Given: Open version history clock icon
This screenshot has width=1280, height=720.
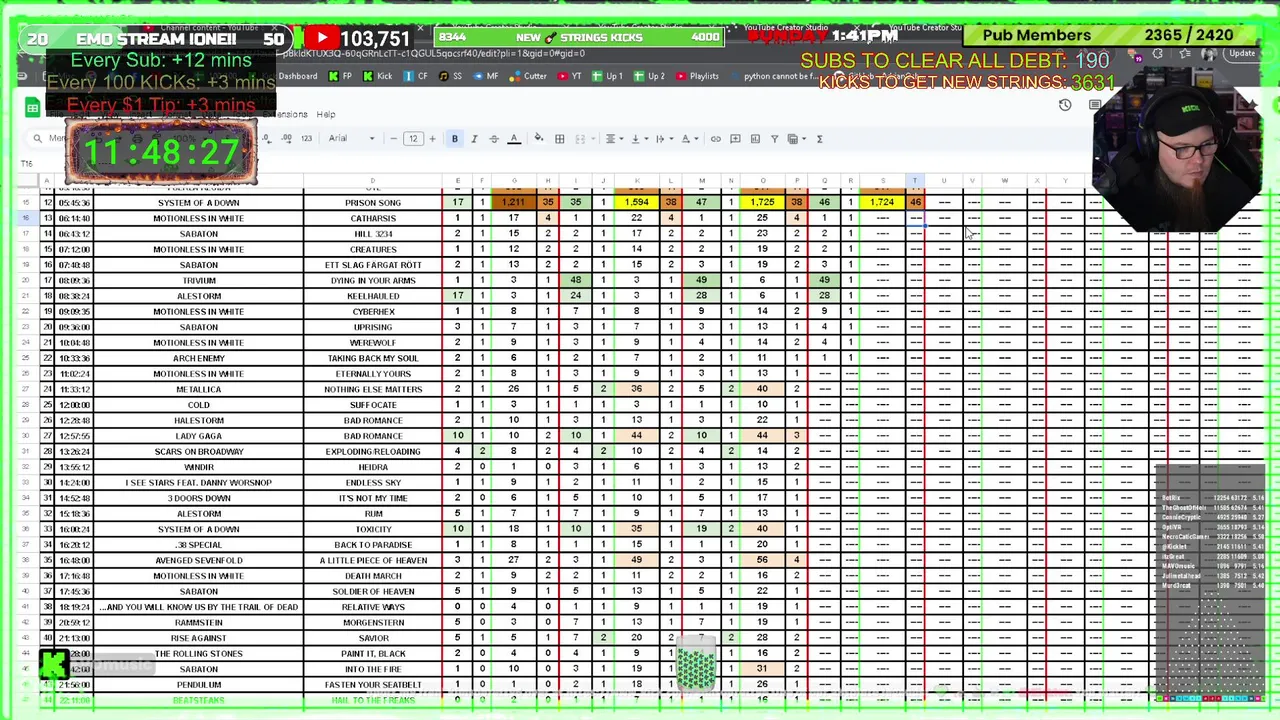Looking at the screenshot, I should 1065,105.
